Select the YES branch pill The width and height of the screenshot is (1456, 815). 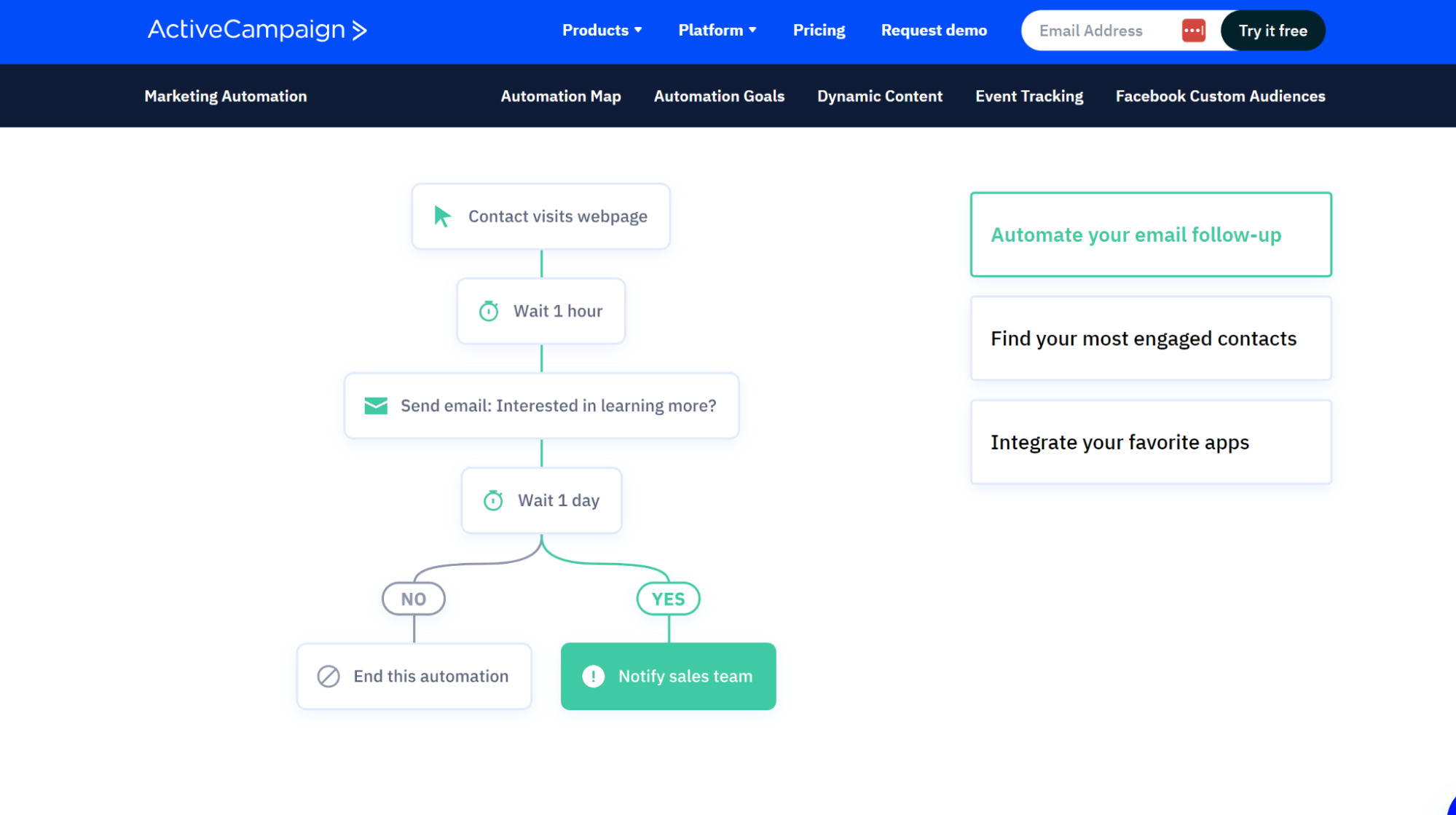coord(668,599)
